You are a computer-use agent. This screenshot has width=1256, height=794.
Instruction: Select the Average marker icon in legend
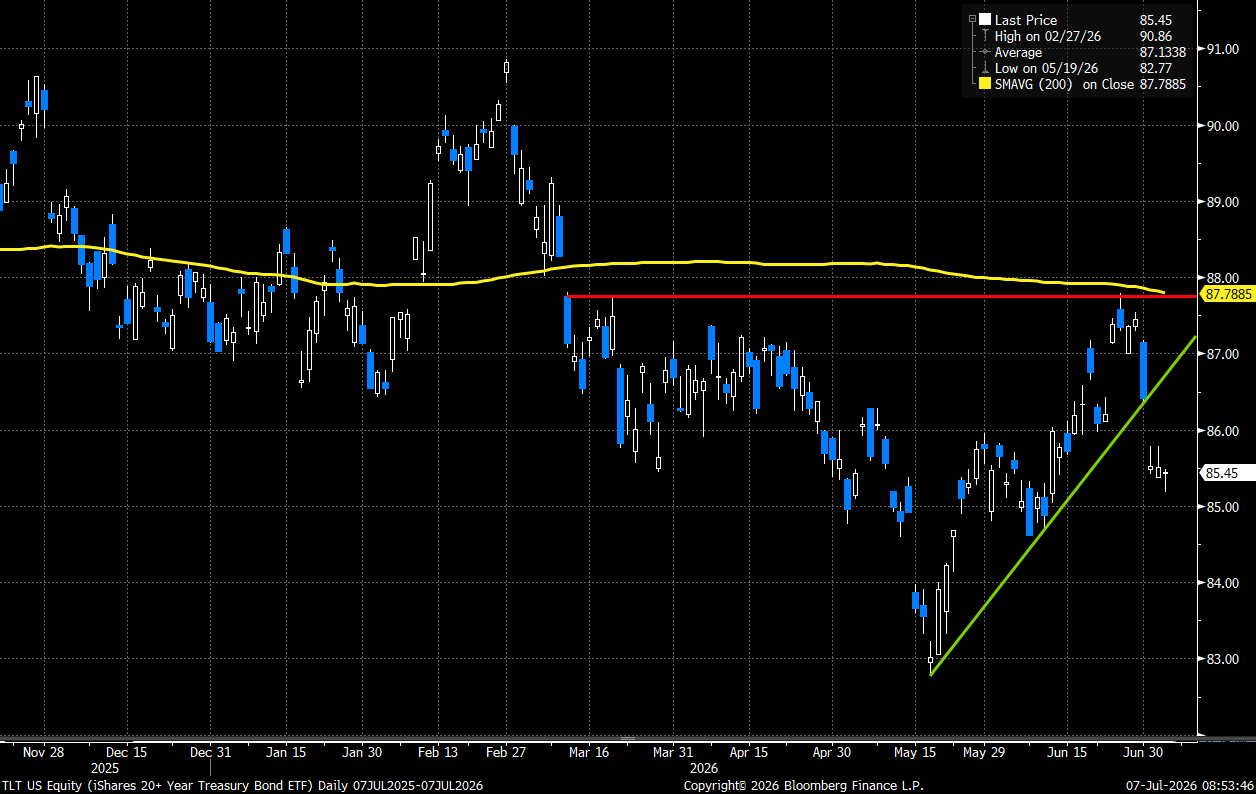tap(985, 52)
